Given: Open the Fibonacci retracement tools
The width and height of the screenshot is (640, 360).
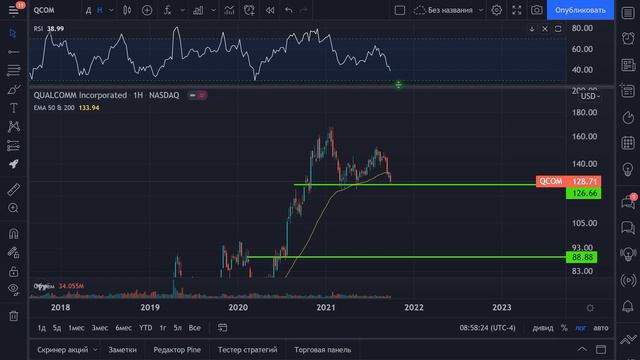Looking at the screenshot, I should tap(13, 70).
